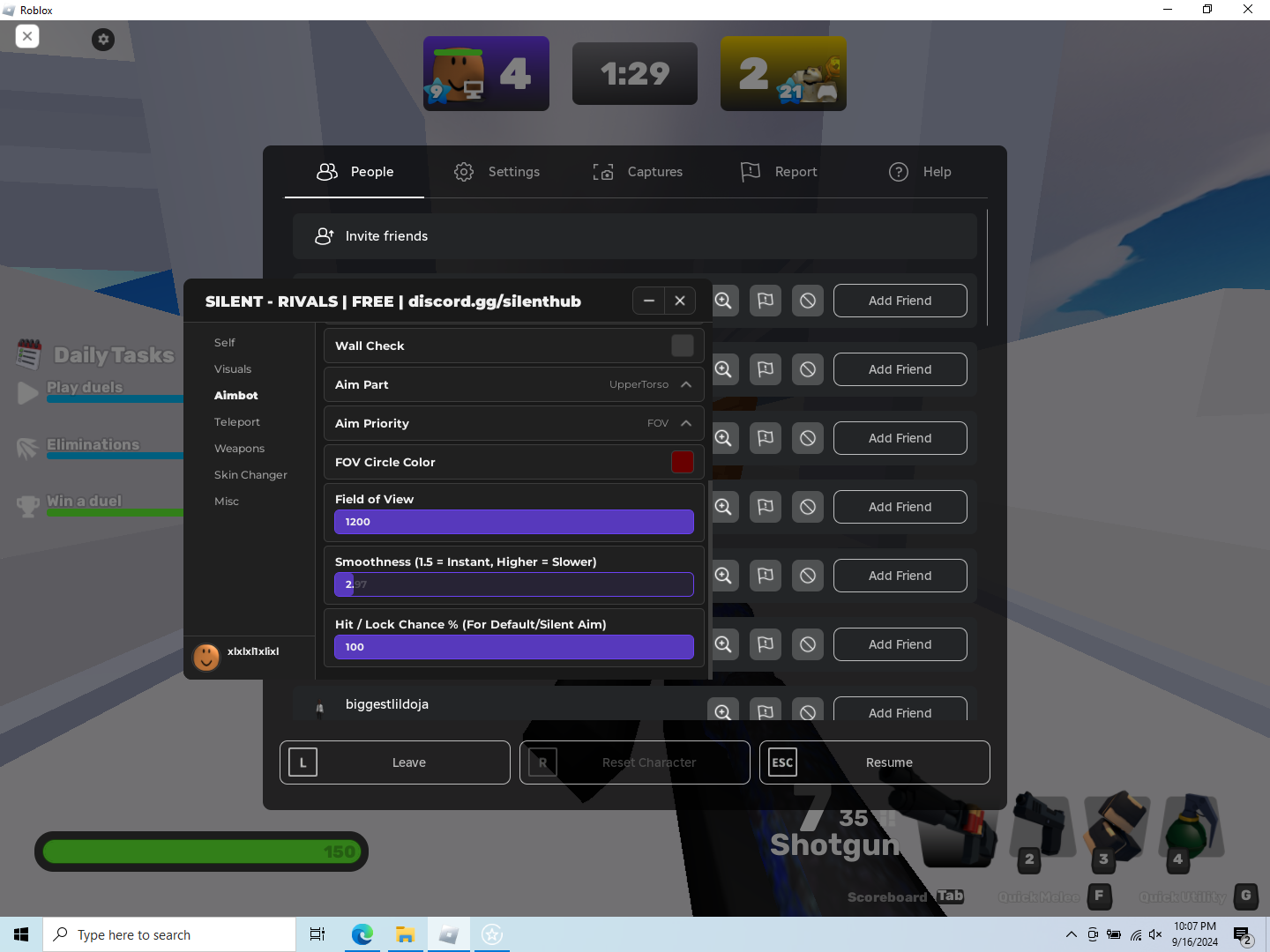Open the Settings tab
This screenshot has width=1270, height=952.
point(497,172)
